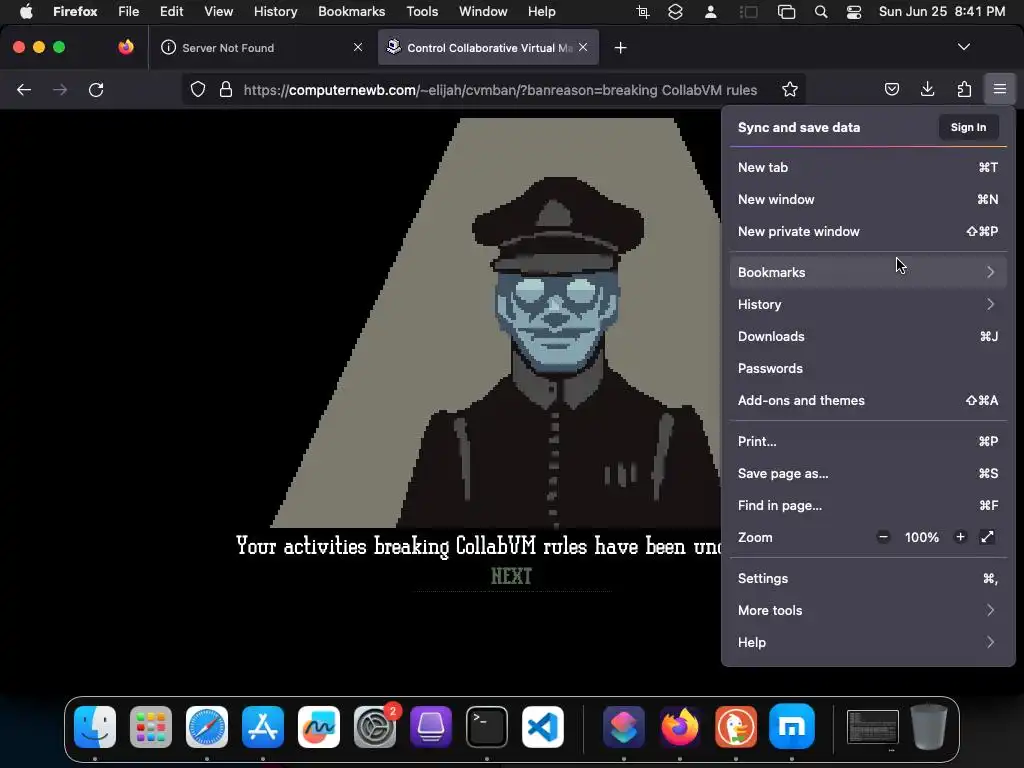Open Passwords from the menu

click(868, 368)
